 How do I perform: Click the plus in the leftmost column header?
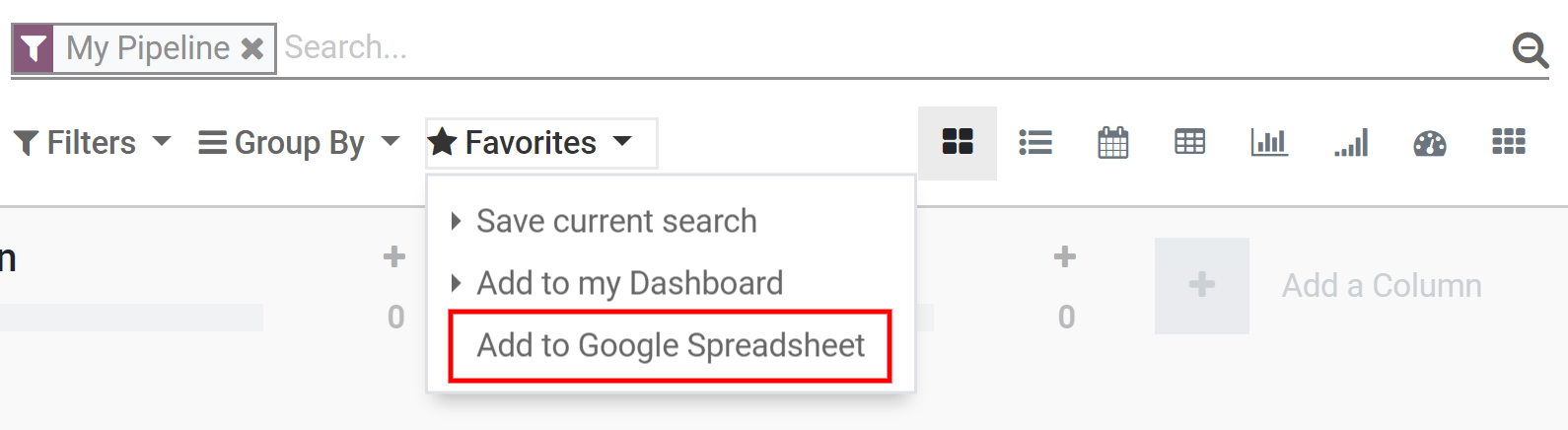(x=394, y=257)
